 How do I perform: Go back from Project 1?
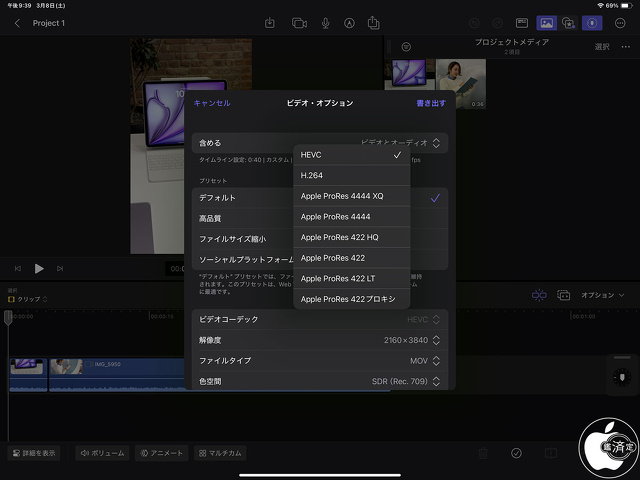[17, 23]
